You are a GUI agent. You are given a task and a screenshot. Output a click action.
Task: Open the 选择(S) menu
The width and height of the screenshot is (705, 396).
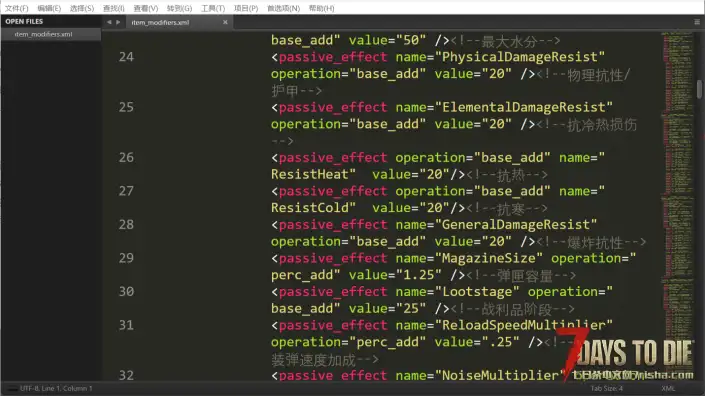pos(82,8)
